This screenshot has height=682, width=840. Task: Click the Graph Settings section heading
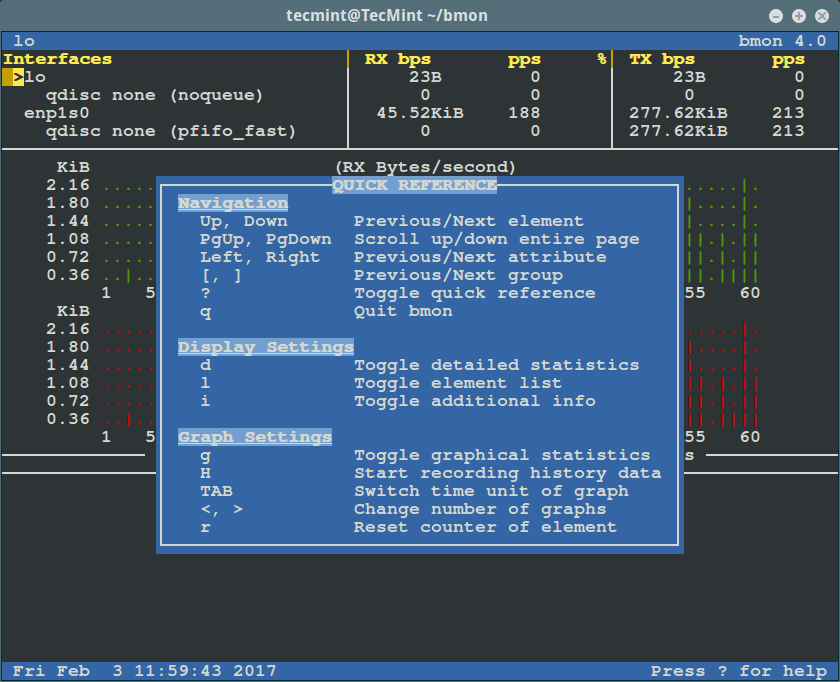coord(254,437)
